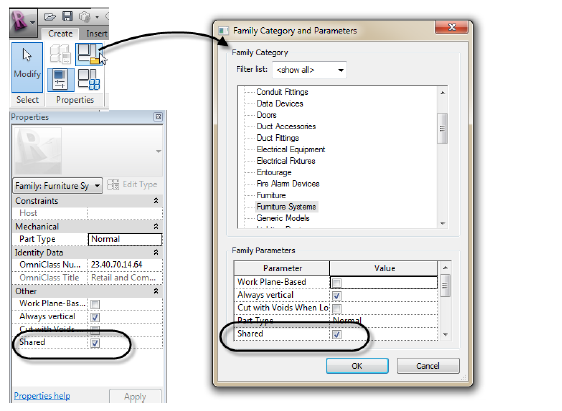
Task: Click the Save disk icon
Action: 67,16
